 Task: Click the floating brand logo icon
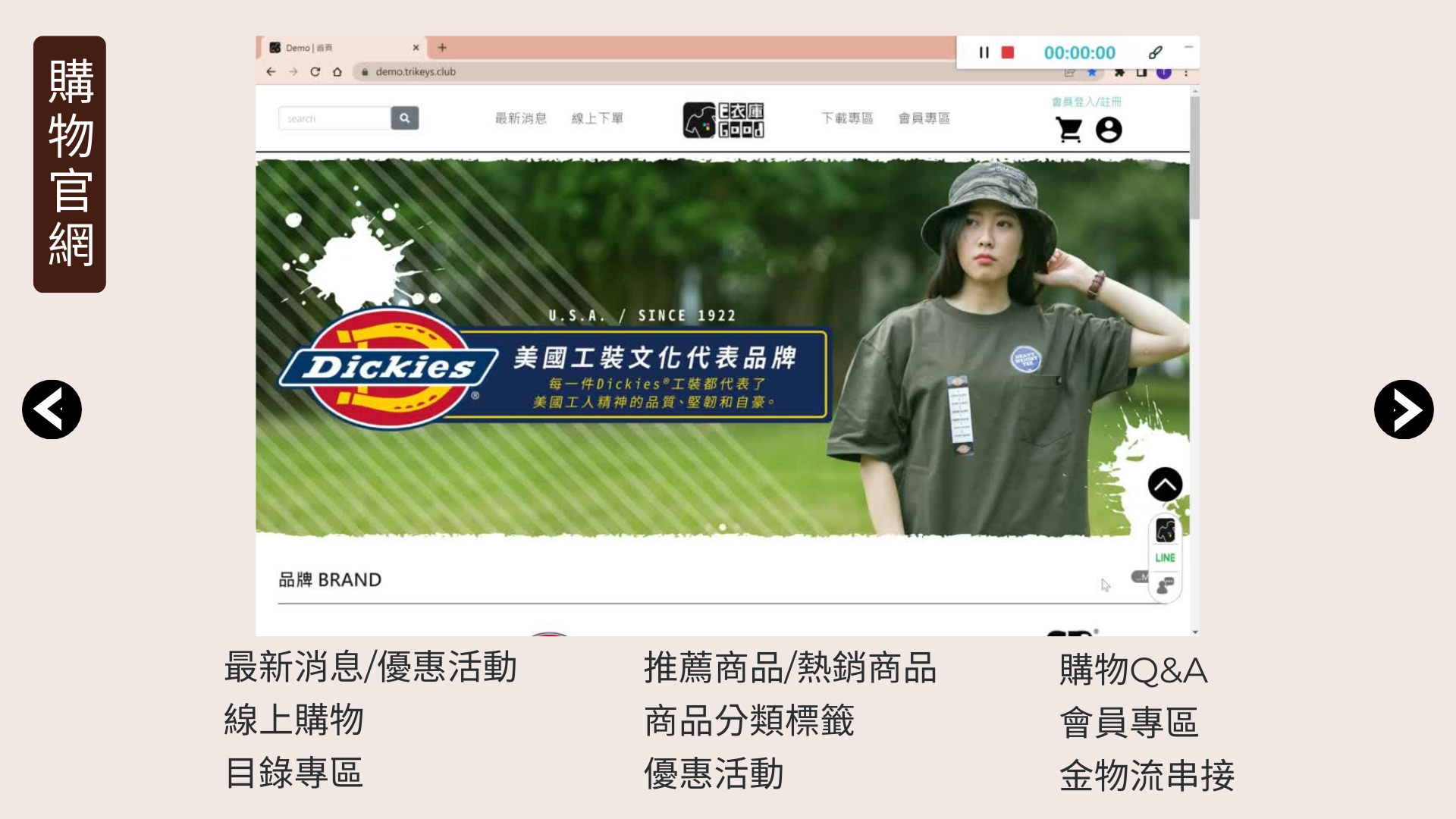click(x=1166, y=530)
